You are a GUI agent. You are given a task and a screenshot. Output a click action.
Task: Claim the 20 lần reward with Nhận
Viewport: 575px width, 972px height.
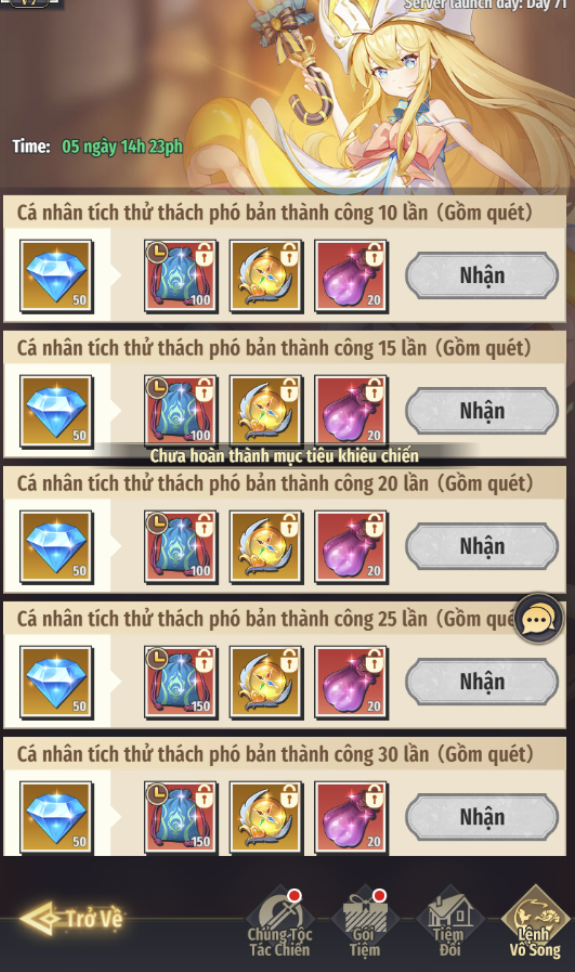[482, 546]
